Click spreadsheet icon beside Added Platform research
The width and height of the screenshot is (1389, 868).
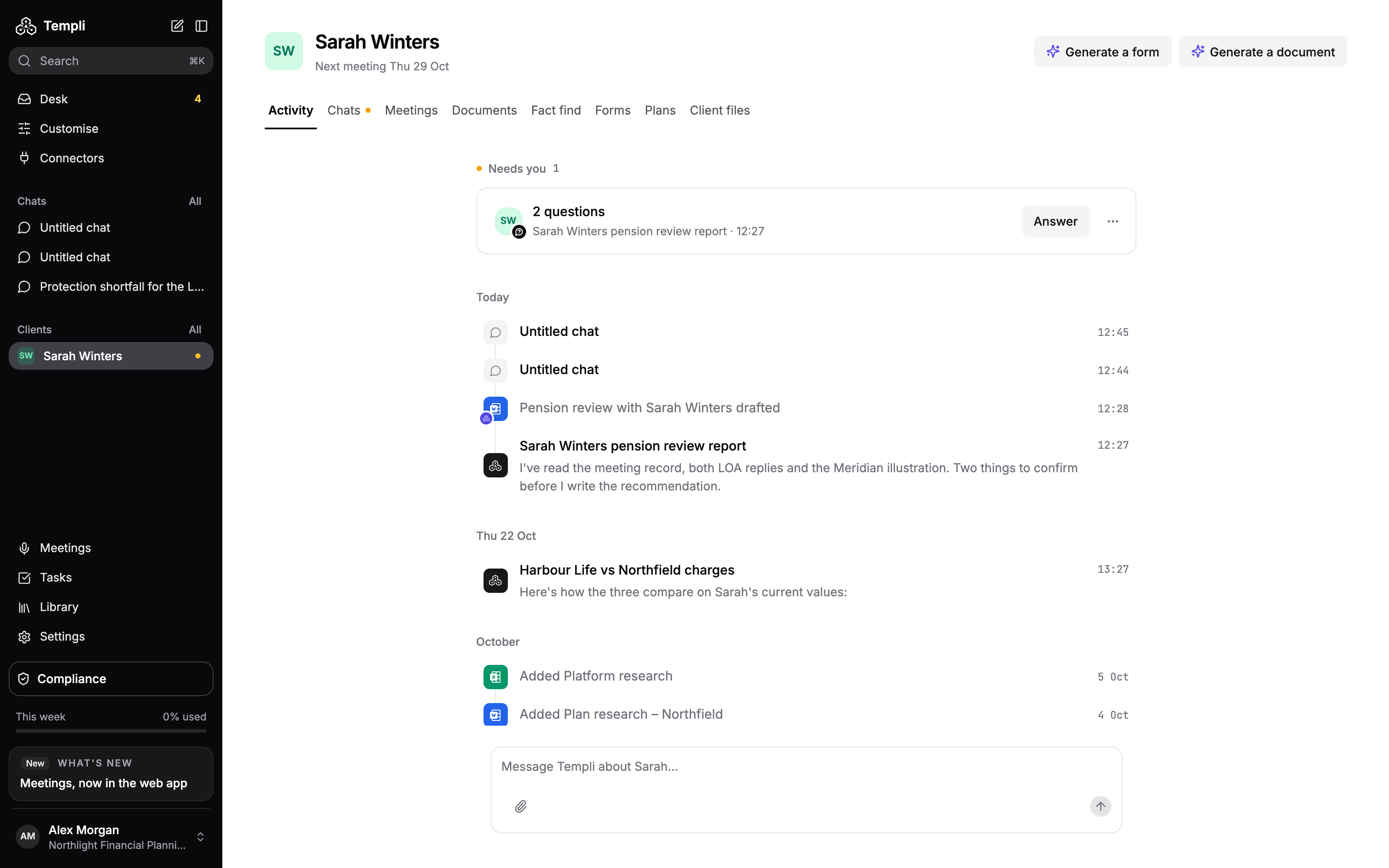(x=495, y=677)
